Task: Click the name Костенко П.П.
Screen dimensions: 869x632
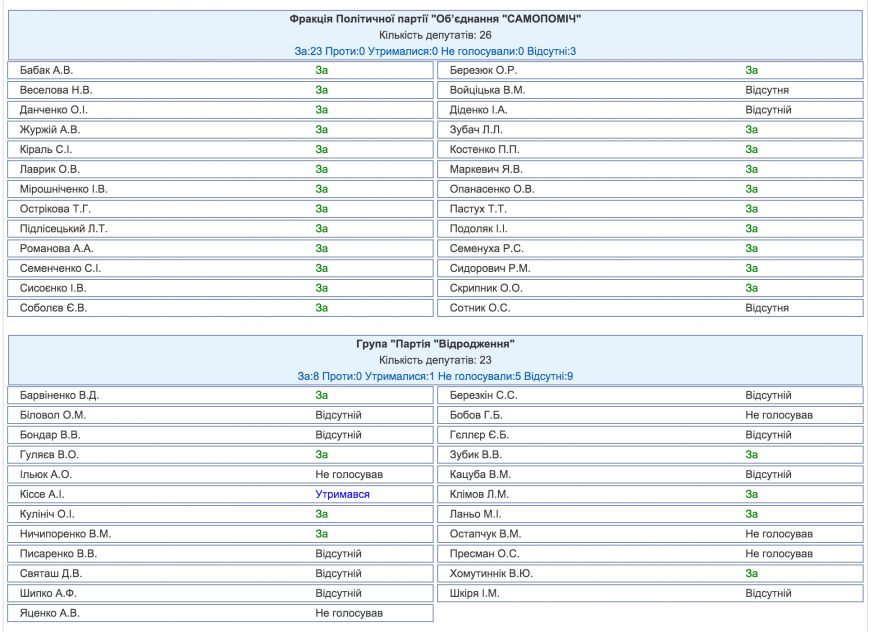Action: coord(484,150)
